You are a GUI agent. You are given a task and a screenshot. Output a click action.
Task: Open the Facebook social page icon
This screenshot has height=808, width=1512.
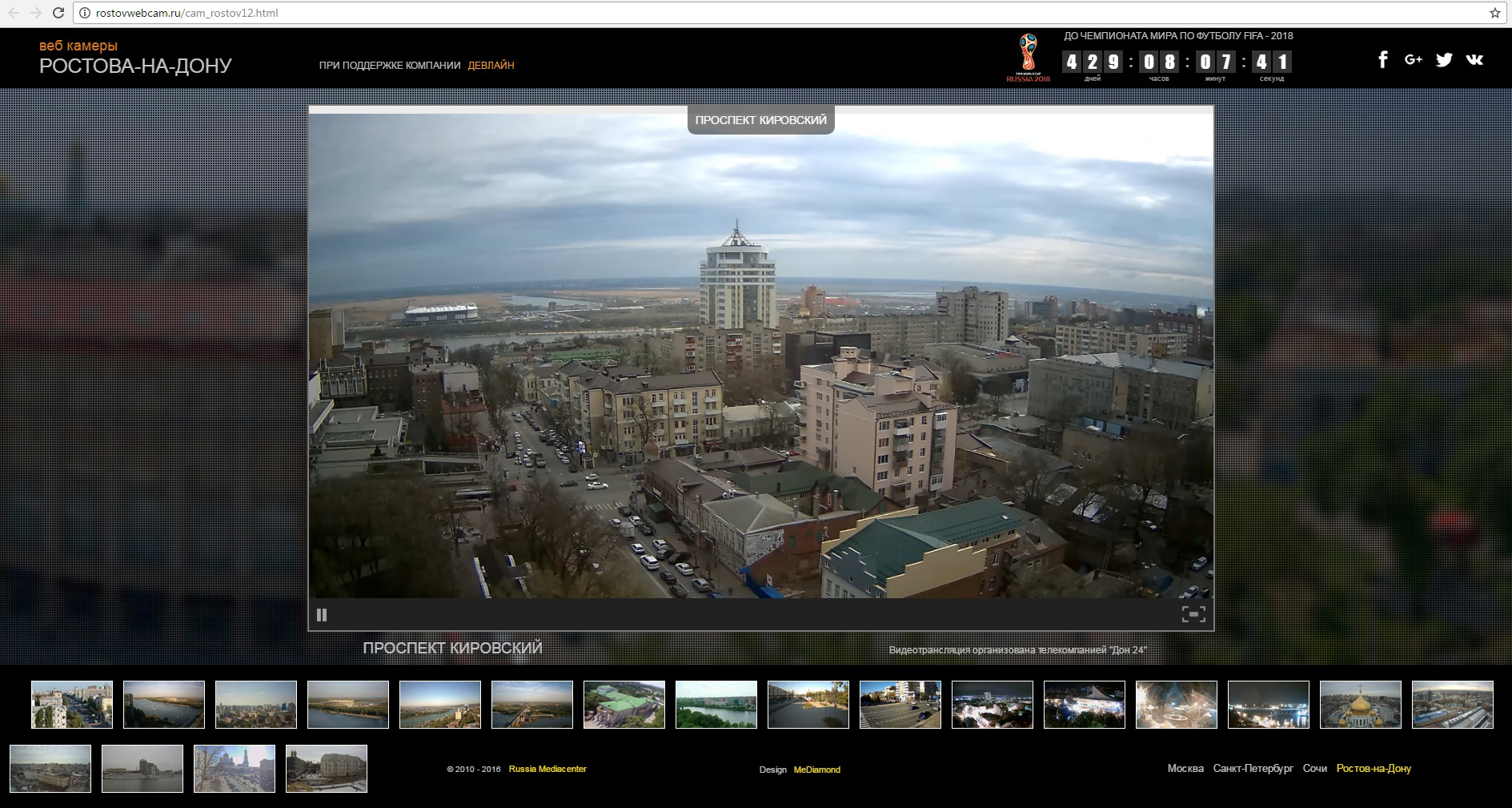(1382, 59)
